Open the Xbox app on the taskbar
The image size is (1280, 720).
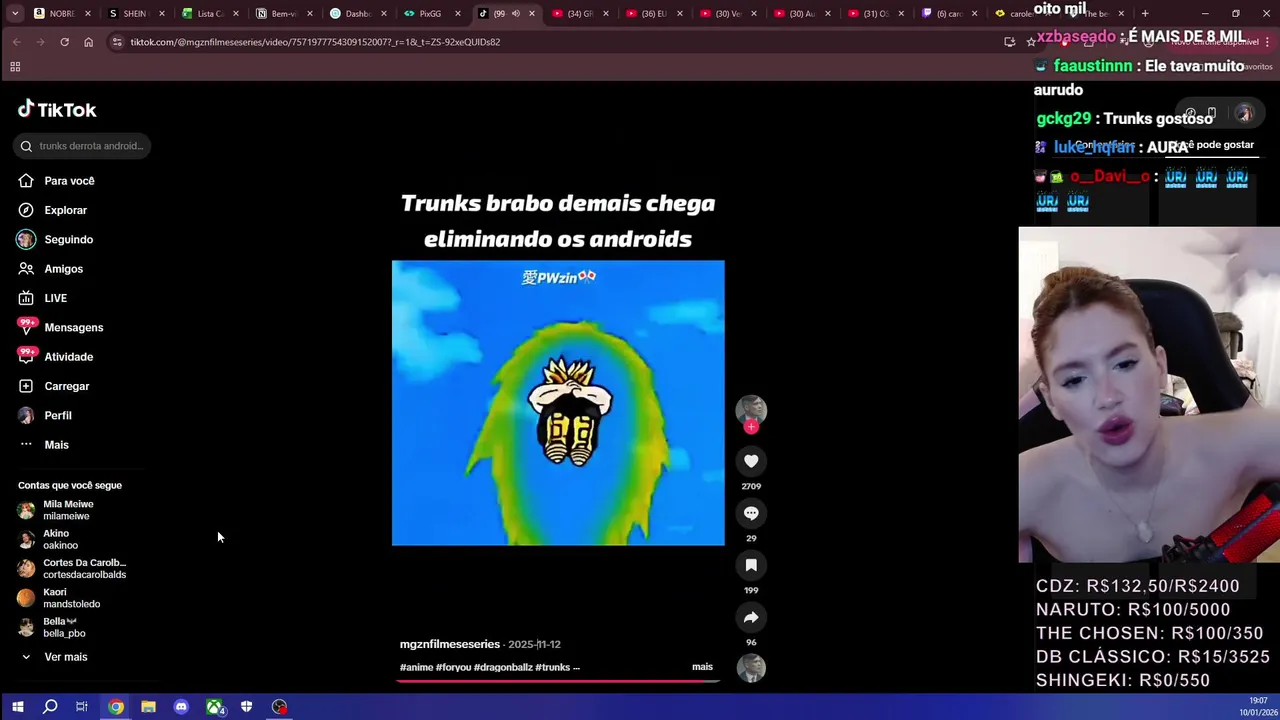[214, 707]
